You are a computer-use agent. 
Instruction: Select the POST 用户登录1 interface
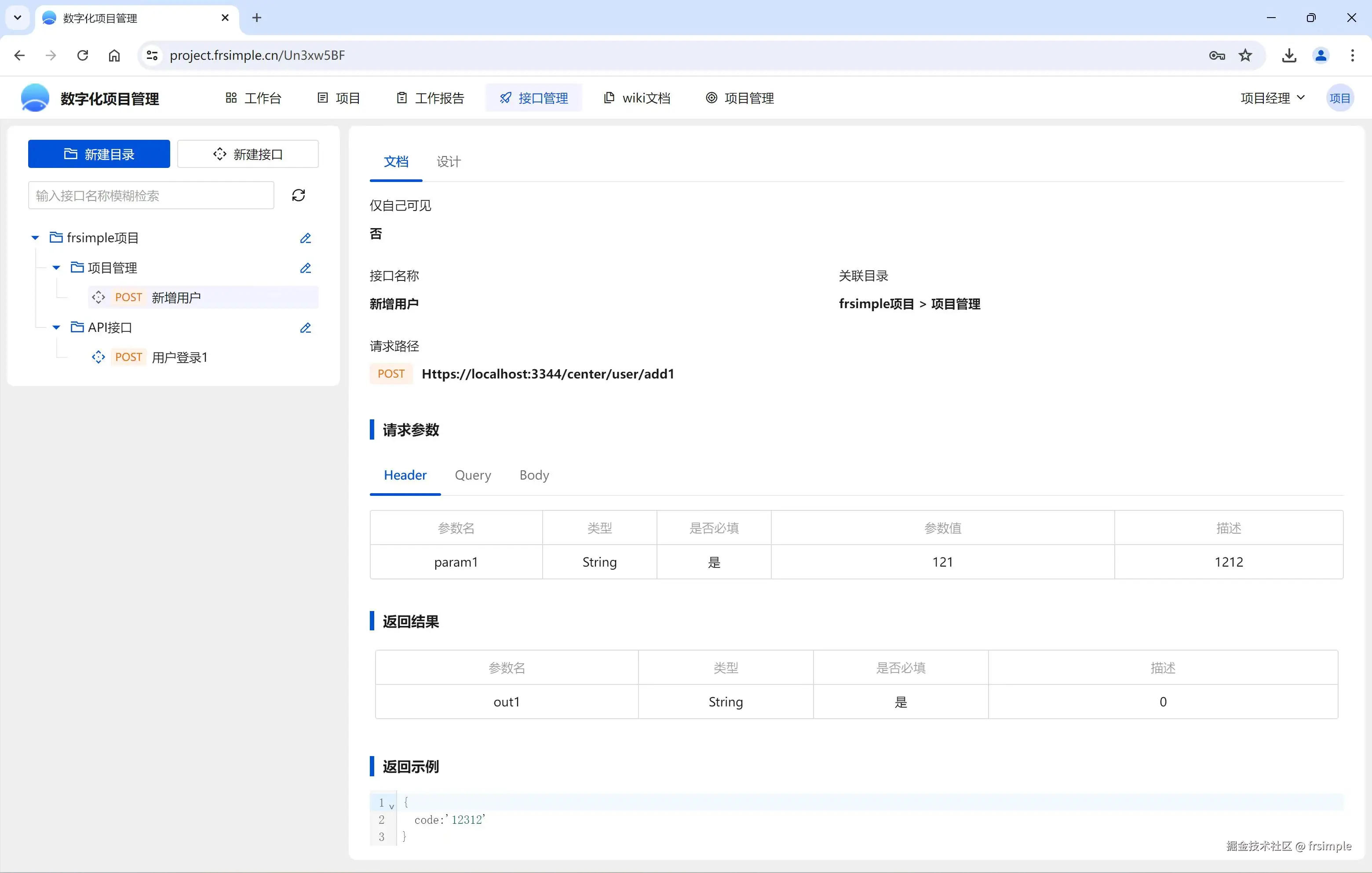[x=179, y=356]
